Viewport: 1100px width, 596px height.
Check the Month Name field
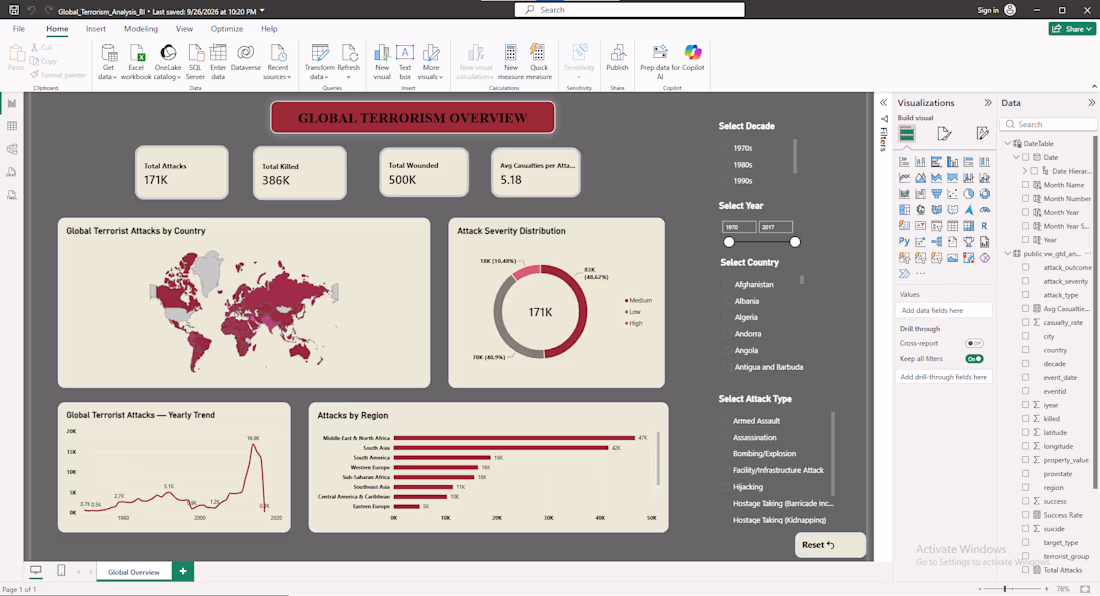point(1026,185)
